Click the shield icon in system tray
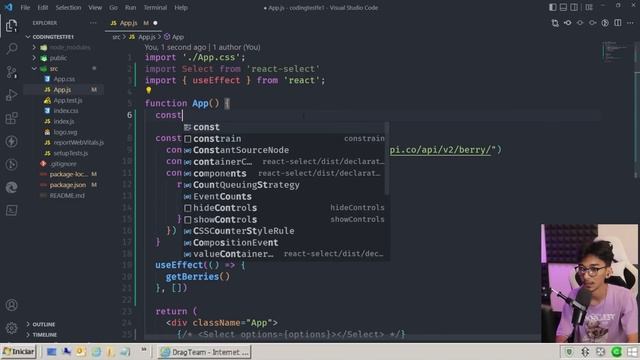Image resolution: width=640 pixels, height=360 pixels. 569,352
